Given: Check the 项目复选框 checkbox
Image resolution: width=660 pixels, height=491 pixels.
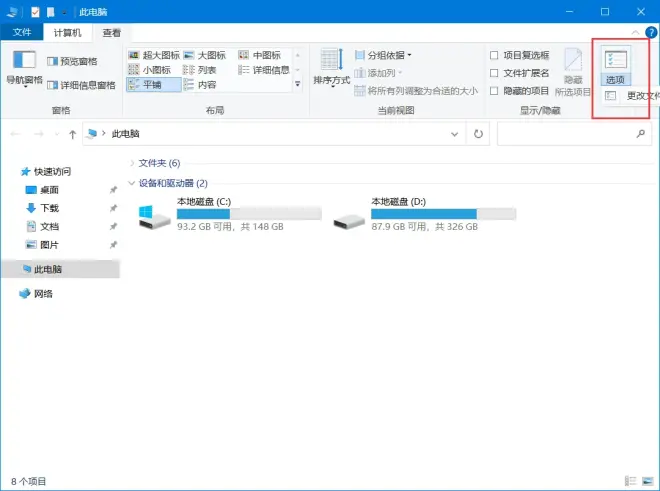Looking at the screenshot, I should (494, 55).
